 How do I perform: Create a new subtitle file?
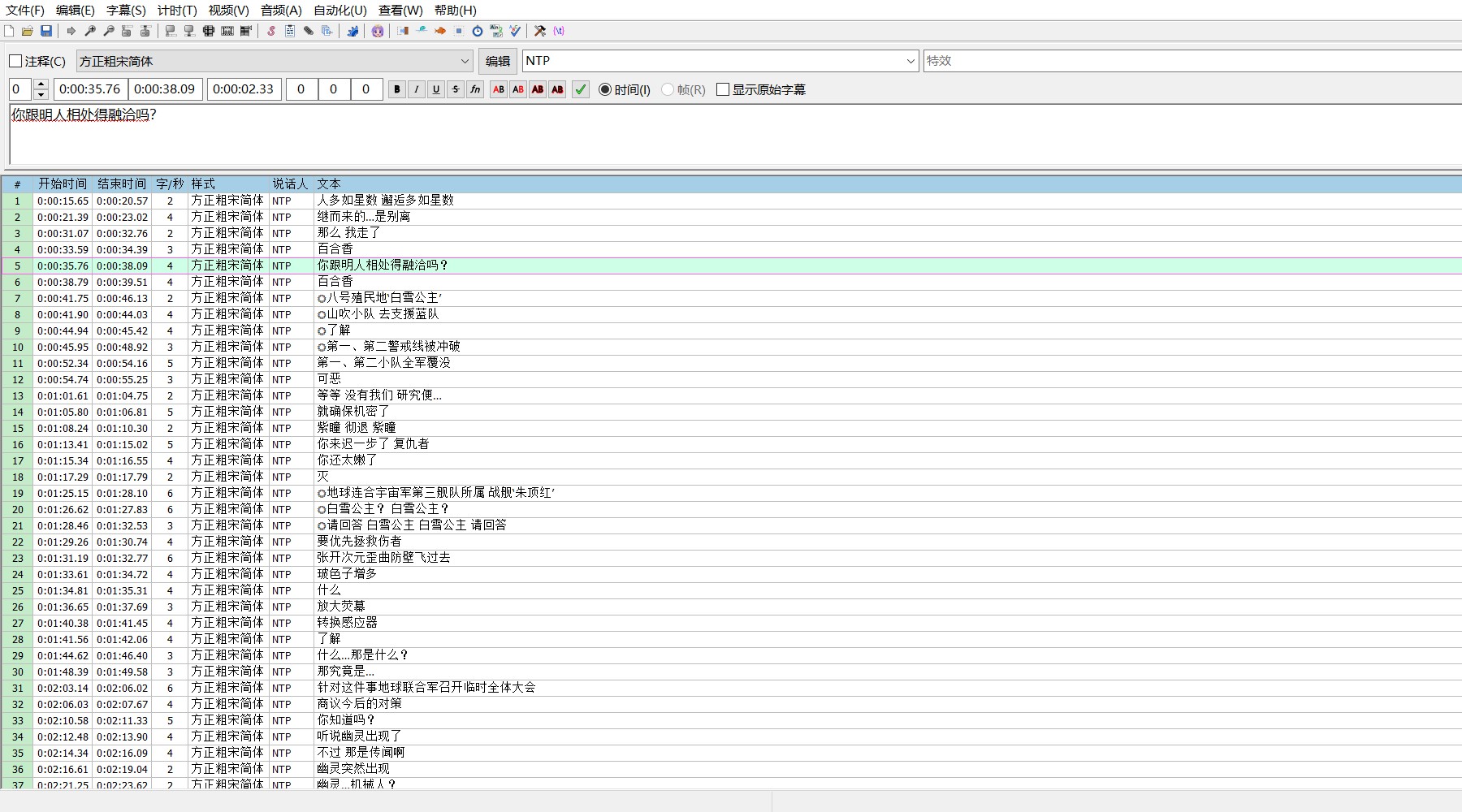[x=9, y=31]
